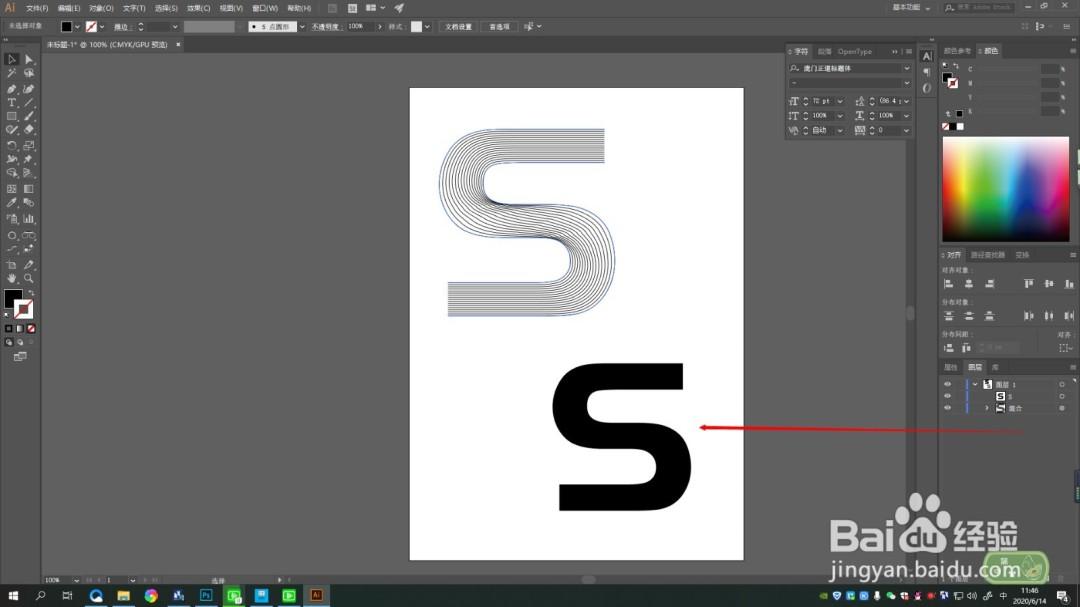
Task: Select the Eyedropper tool
Action: pyautogui.click(x=12, y=203)
